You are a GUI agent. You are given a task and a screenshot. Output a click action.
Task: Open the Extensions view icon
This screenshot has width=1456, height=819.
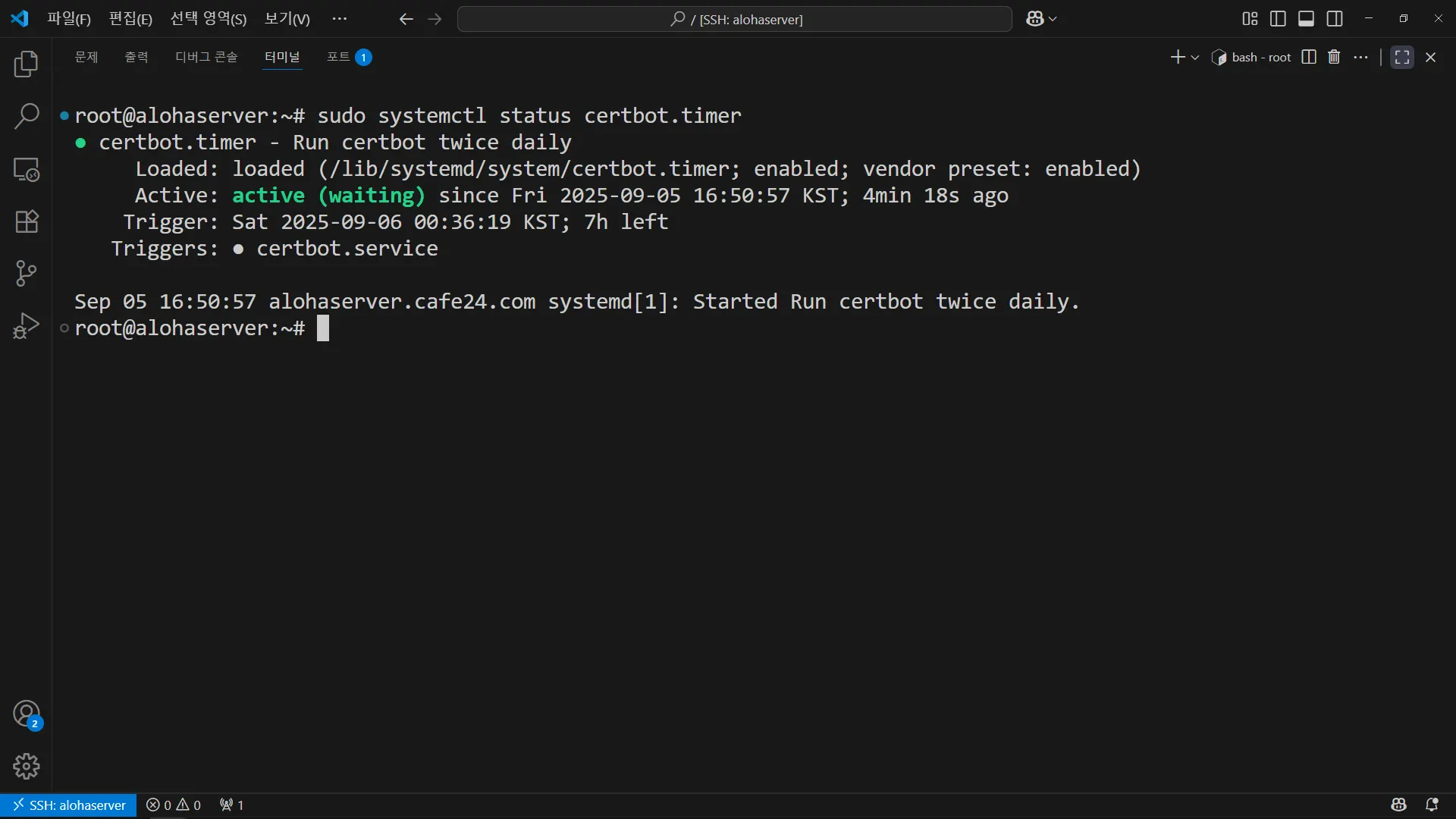coord(27,221)
